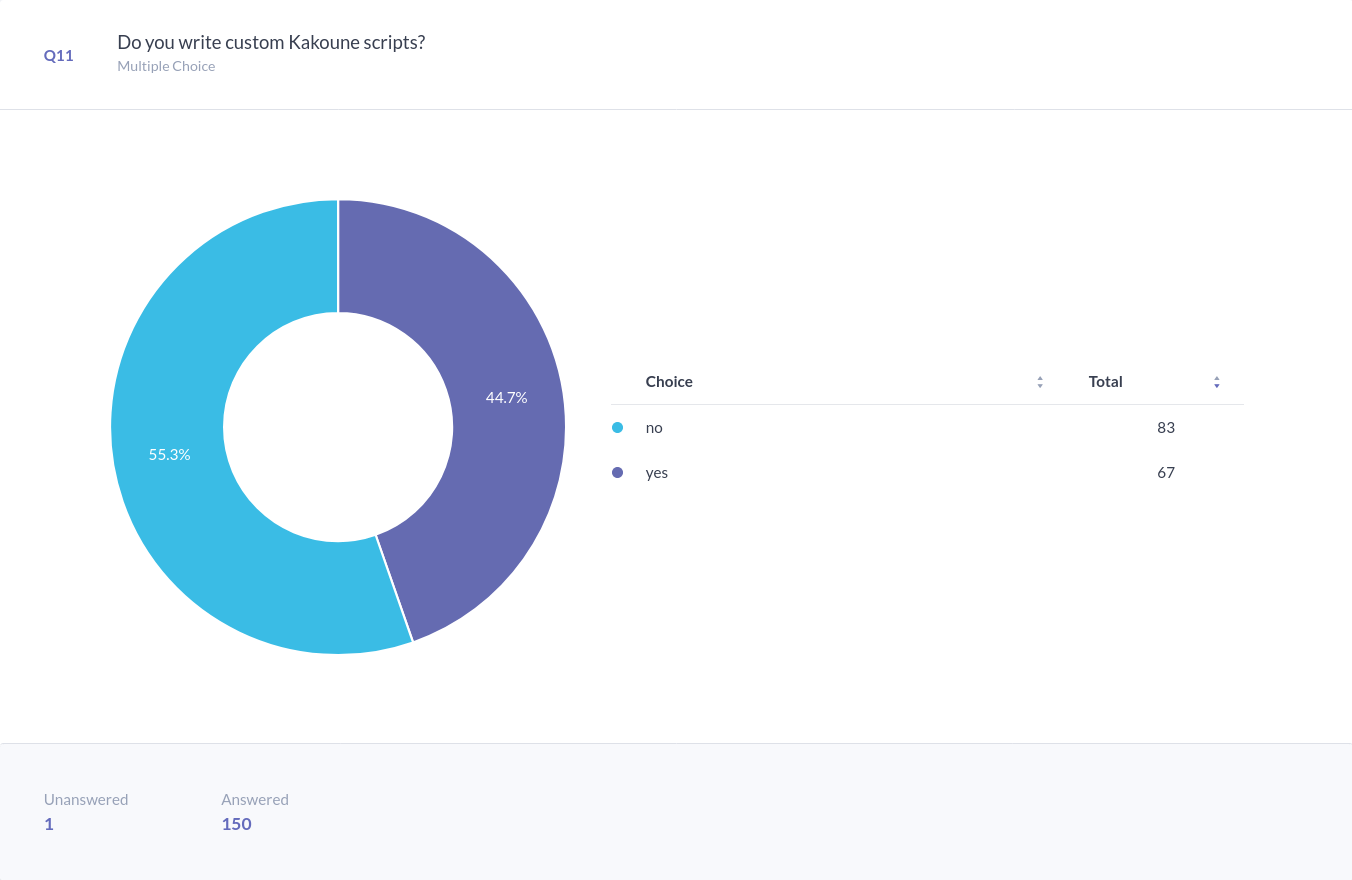Click the question title about Kakoune scripts
1352x880 pixels.
(x=271, y=43)
